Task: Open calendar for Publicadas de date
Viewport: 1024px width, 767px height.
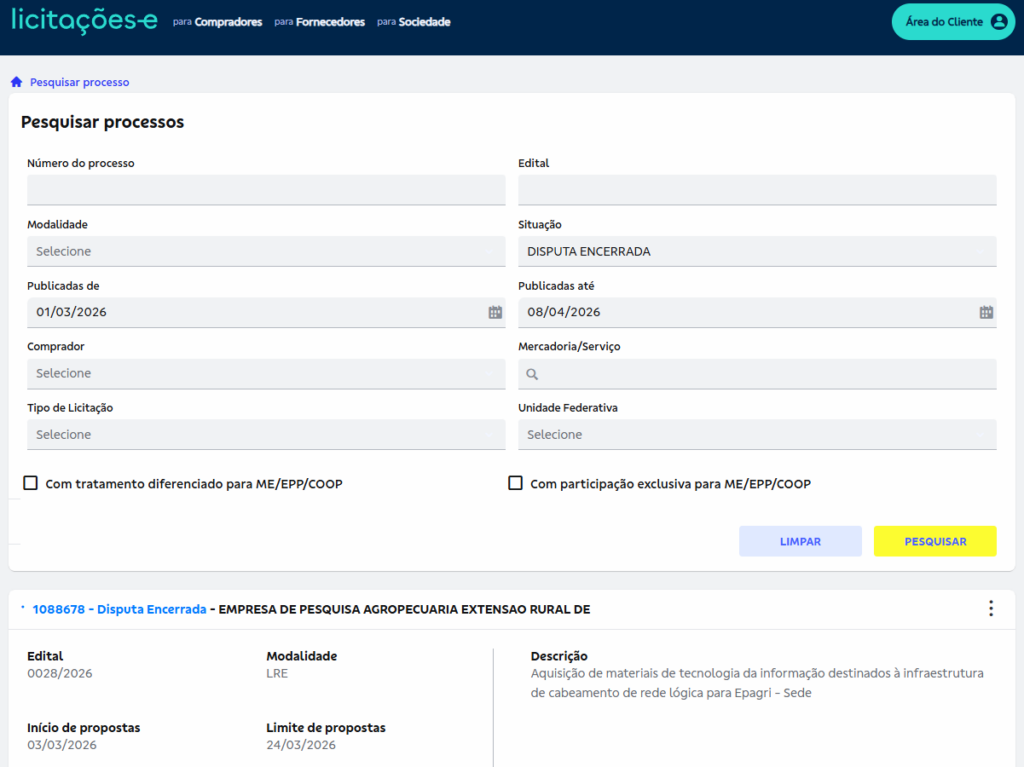Action: [494, 312]
